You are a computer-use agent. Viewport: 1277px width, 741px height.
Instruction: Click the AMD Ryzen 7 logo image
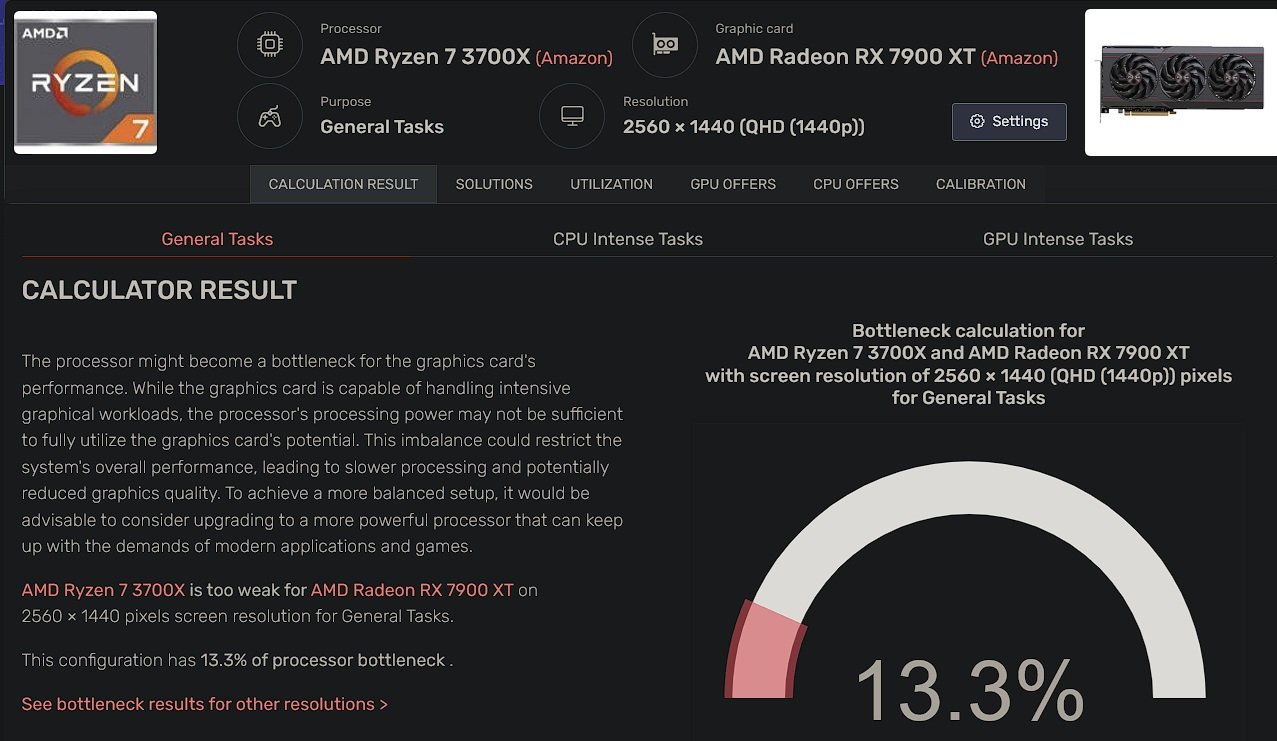86,82
